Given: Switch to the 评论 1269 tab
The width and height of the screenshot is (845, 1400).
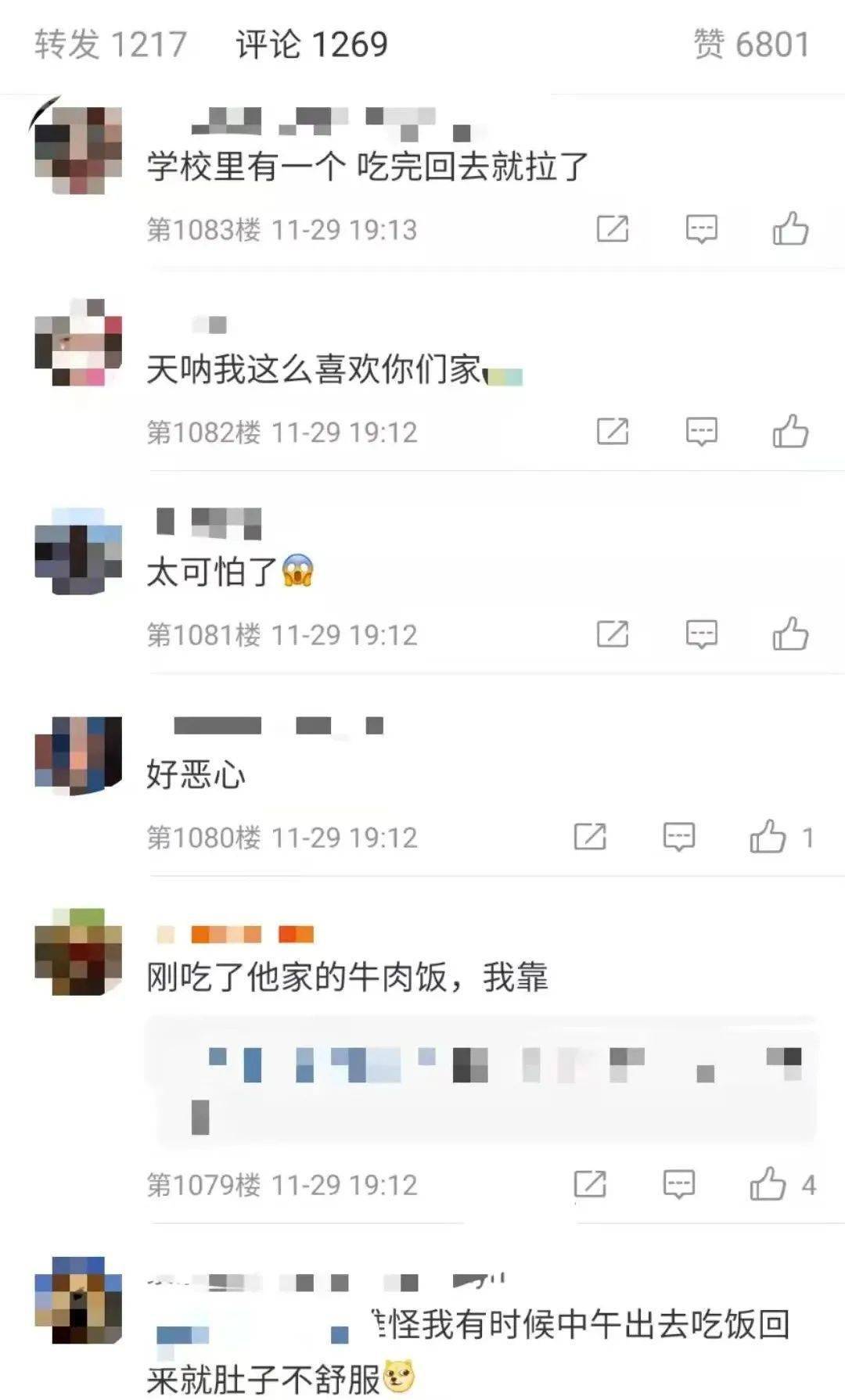Looking at the screenshot, I should click(311, 44).
